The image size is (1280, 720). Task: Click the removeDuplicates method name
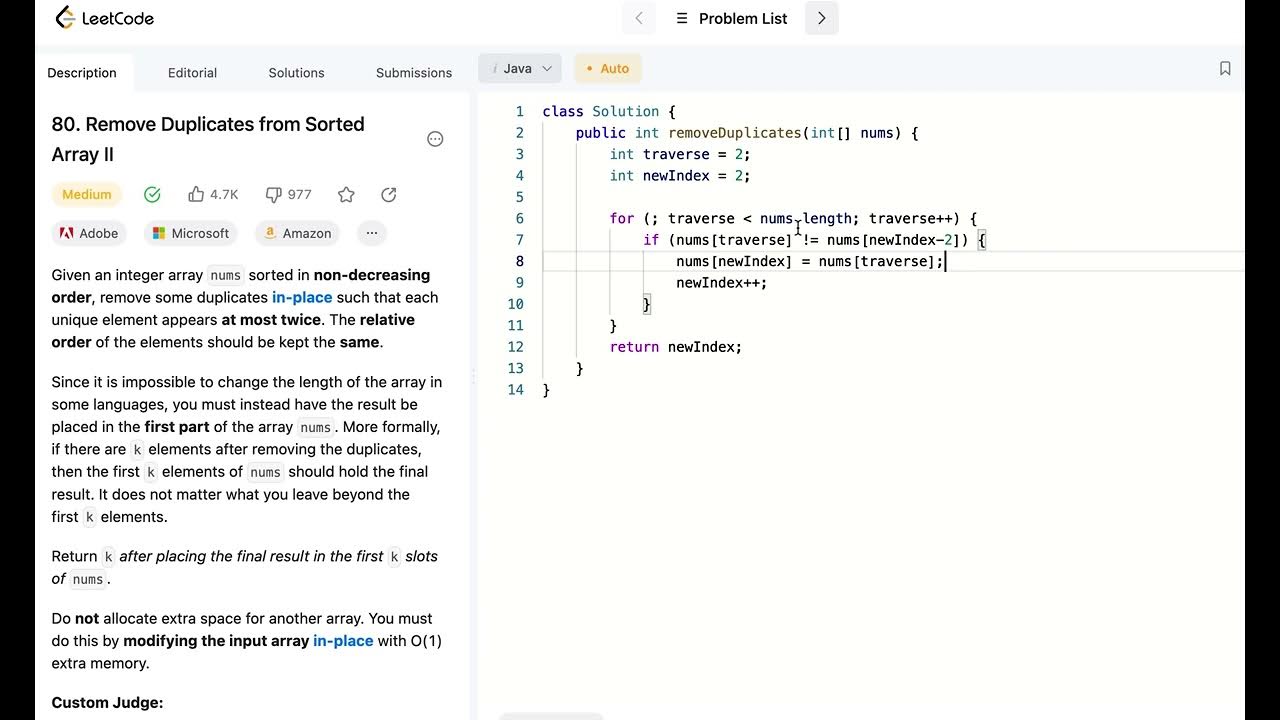(735, 133)
